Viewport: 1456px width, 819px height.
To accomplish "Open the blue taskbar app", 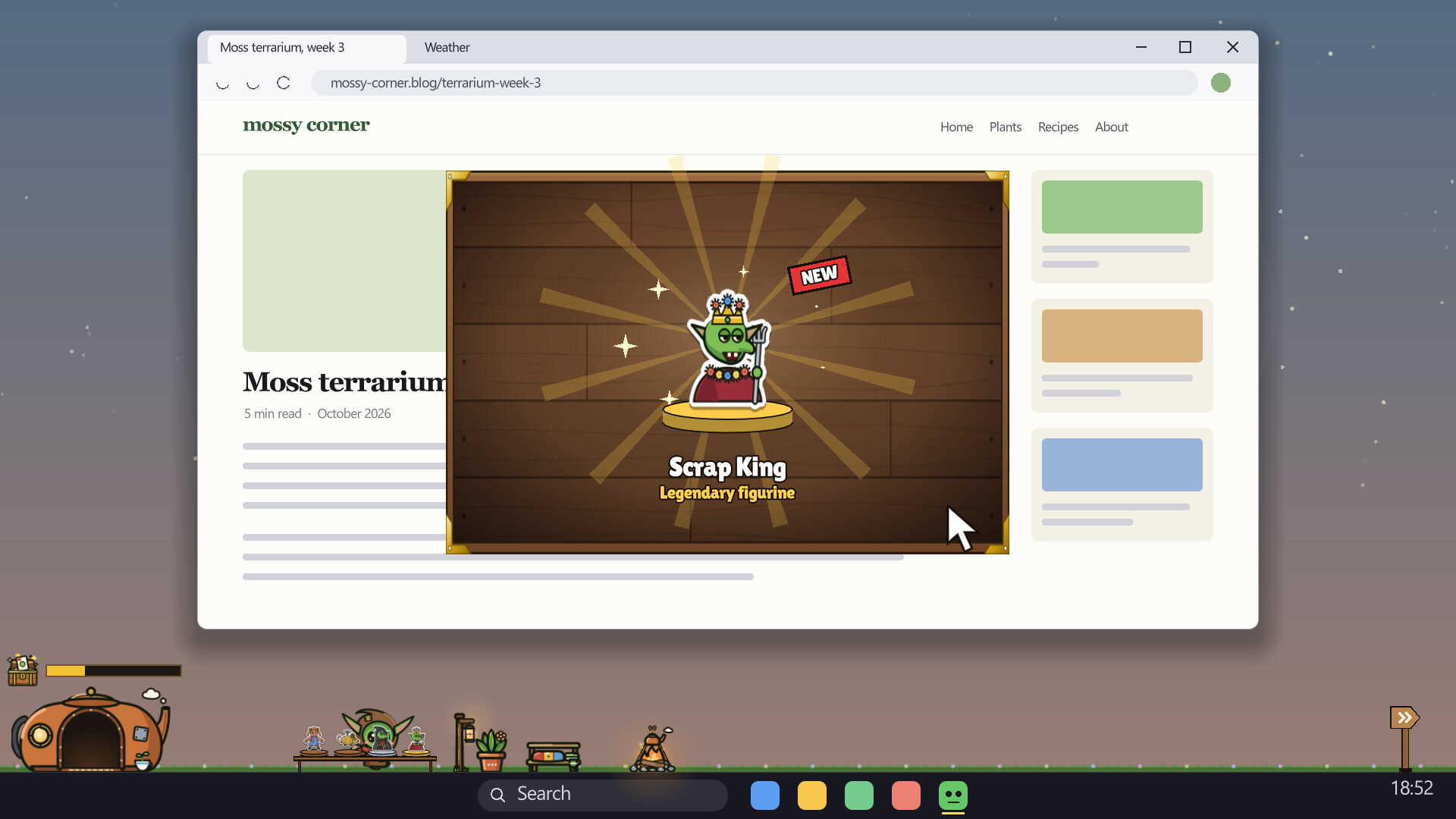I will click(x=765, y=795).
